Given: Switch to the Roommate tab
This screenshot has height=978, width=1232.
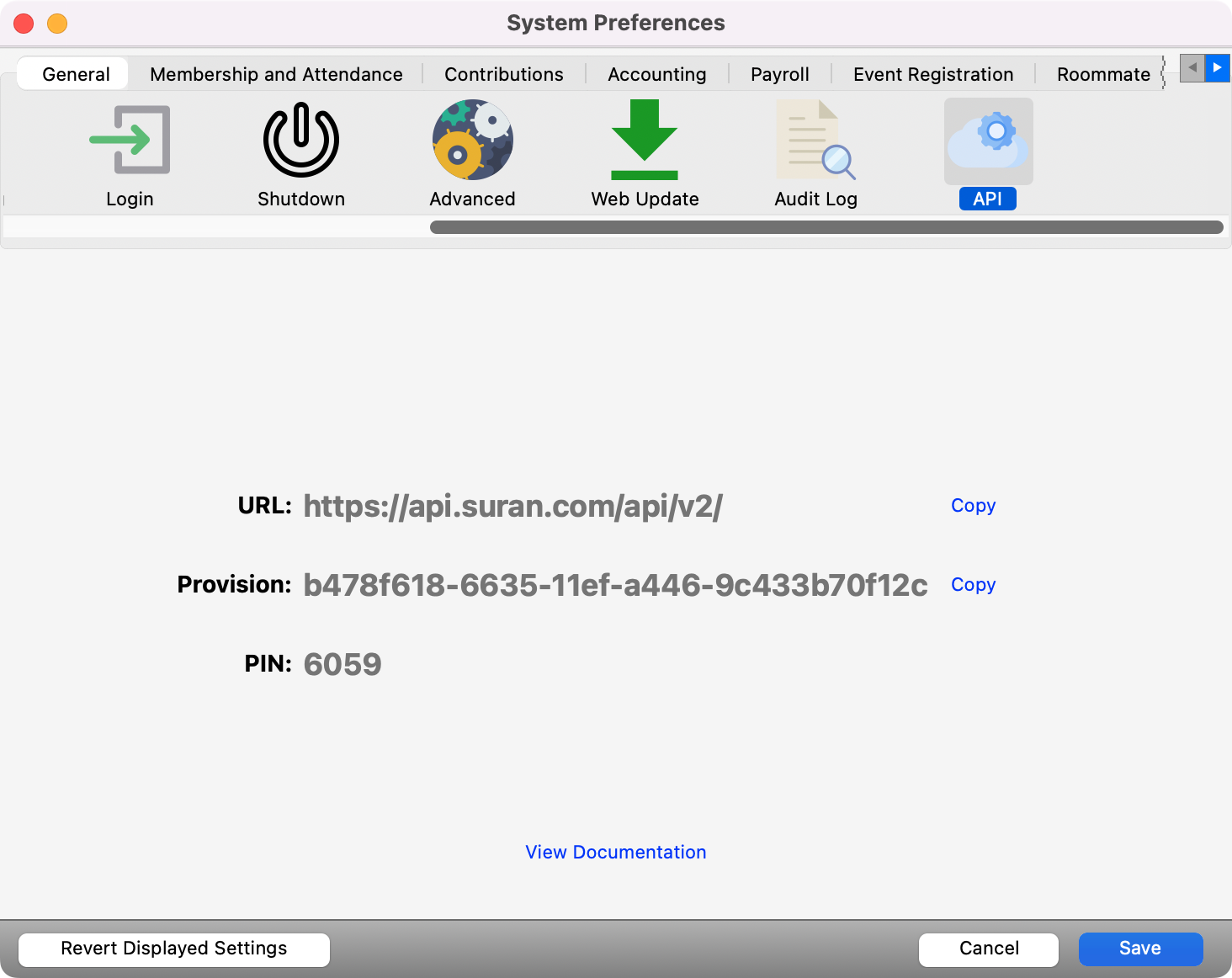Looking at the screenshot, I should point(1102,74).
